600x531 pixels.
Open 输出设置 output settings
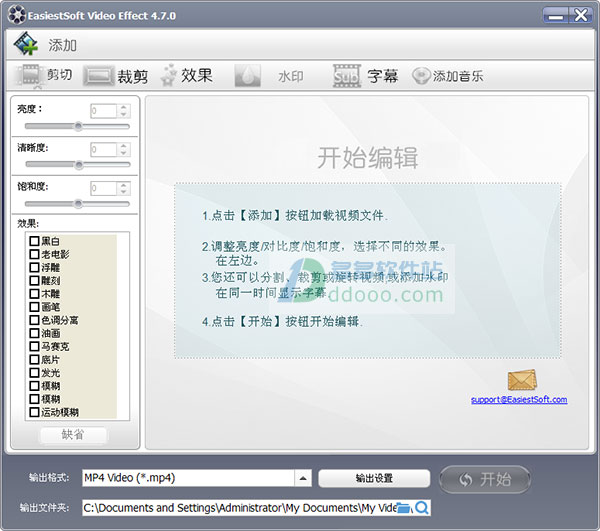374,478
